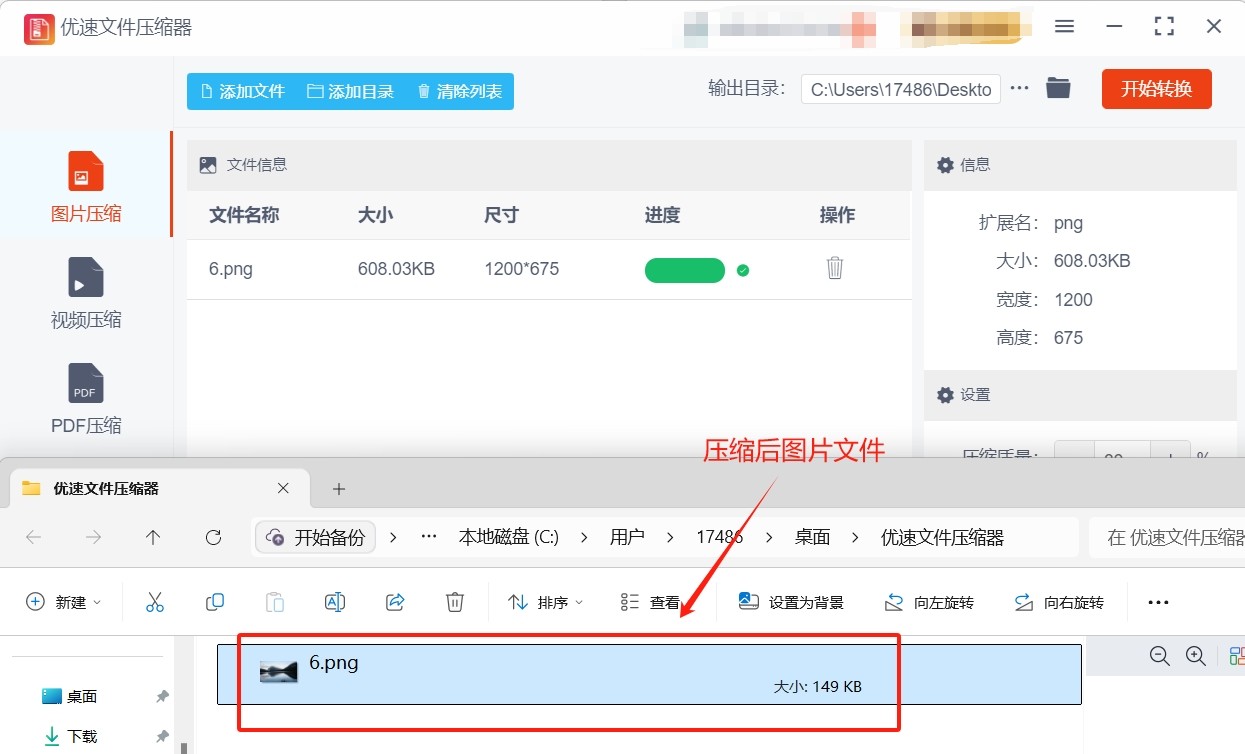Open the hamburger menu in title bar
Image resolution: width=1245 pixels, height=754 pixels.
click(1064, 27)
